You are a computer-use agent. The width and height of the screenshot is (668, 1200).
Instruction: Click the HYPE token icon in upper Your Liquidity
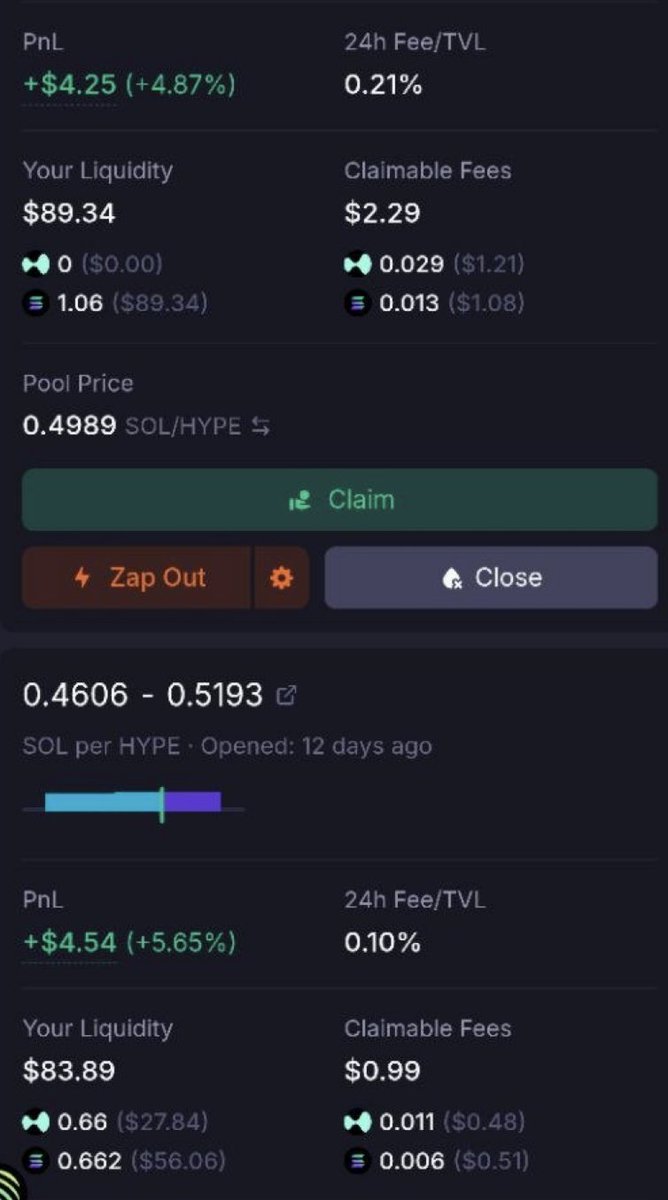pos(35,264)
